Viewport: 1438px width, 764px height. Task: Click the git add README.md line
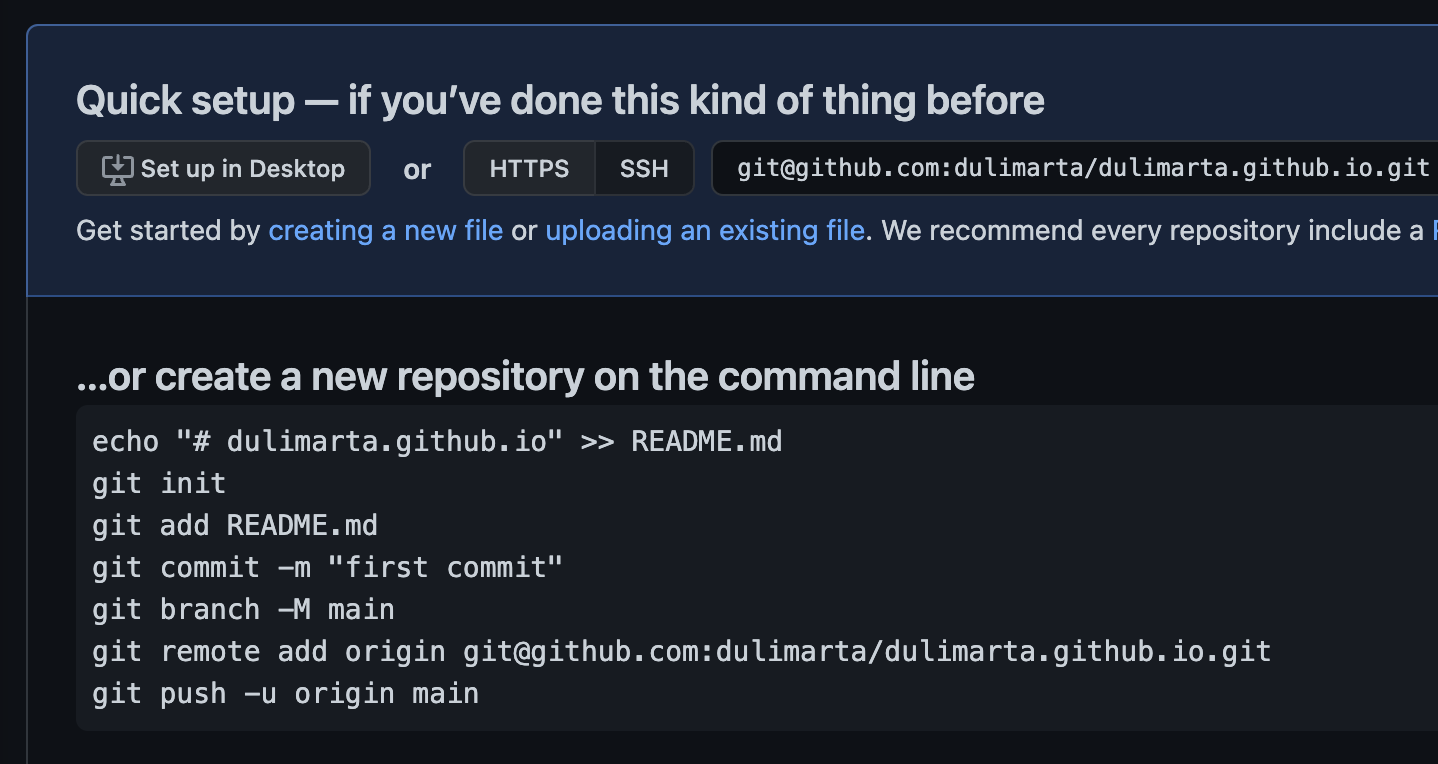235,525
